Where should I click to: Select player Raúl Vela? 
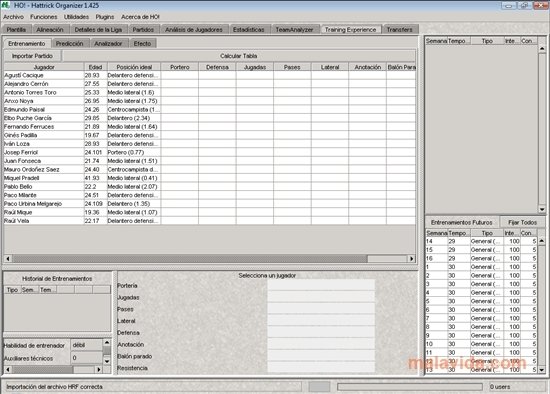point(209,221)
